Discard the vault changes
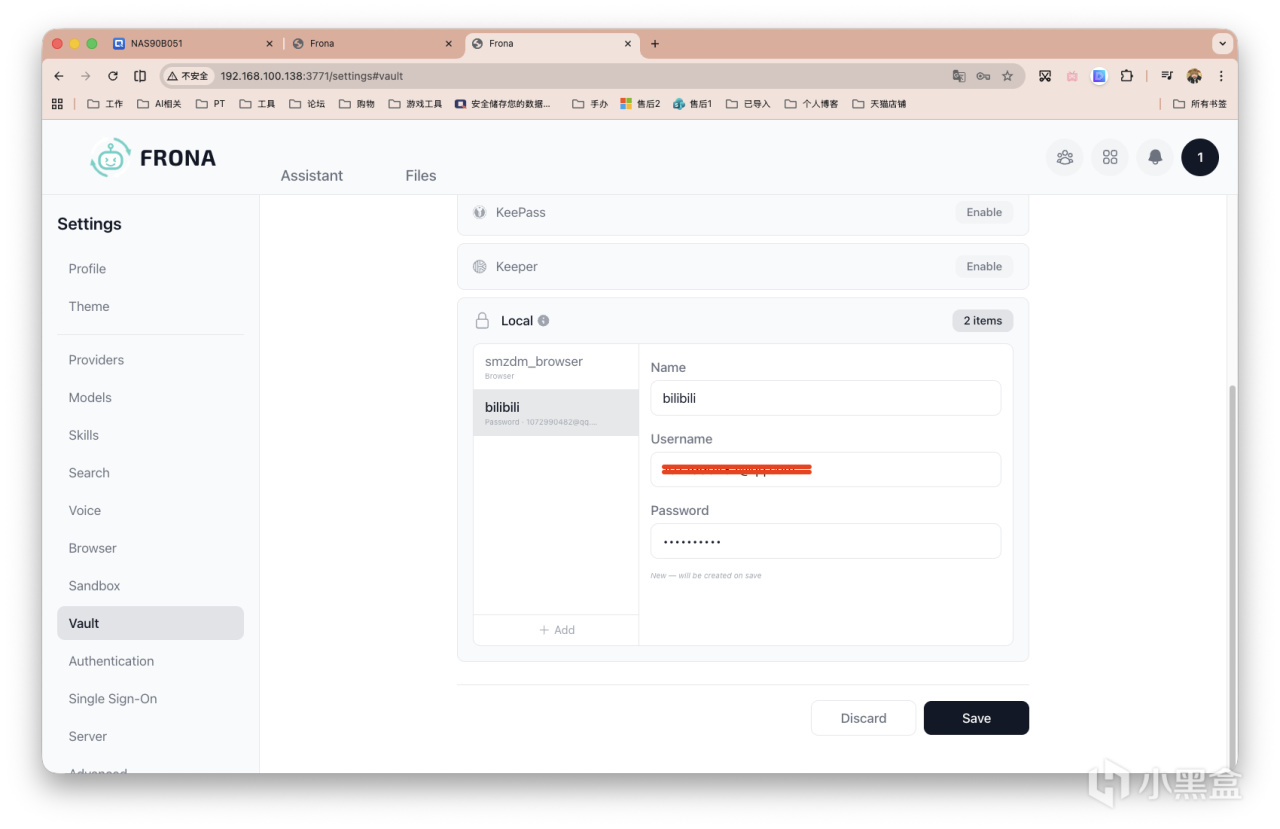This screenshot has height=829, width=1280. 863,718
